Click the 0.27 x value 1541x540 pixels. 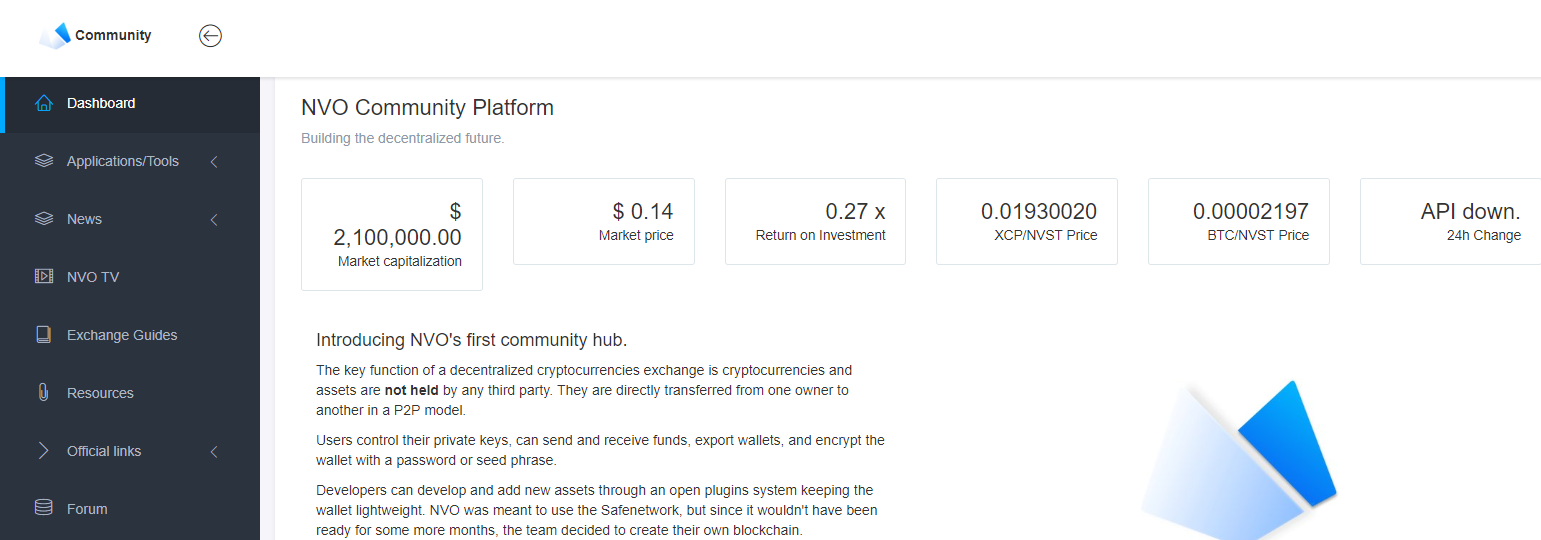[x=855, y=212]
